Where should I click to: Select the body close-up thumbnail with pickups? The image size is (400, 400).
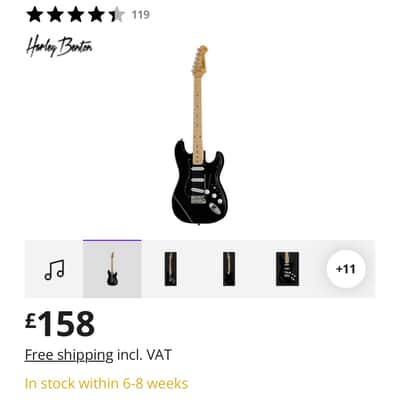click(x=287, y=269)
